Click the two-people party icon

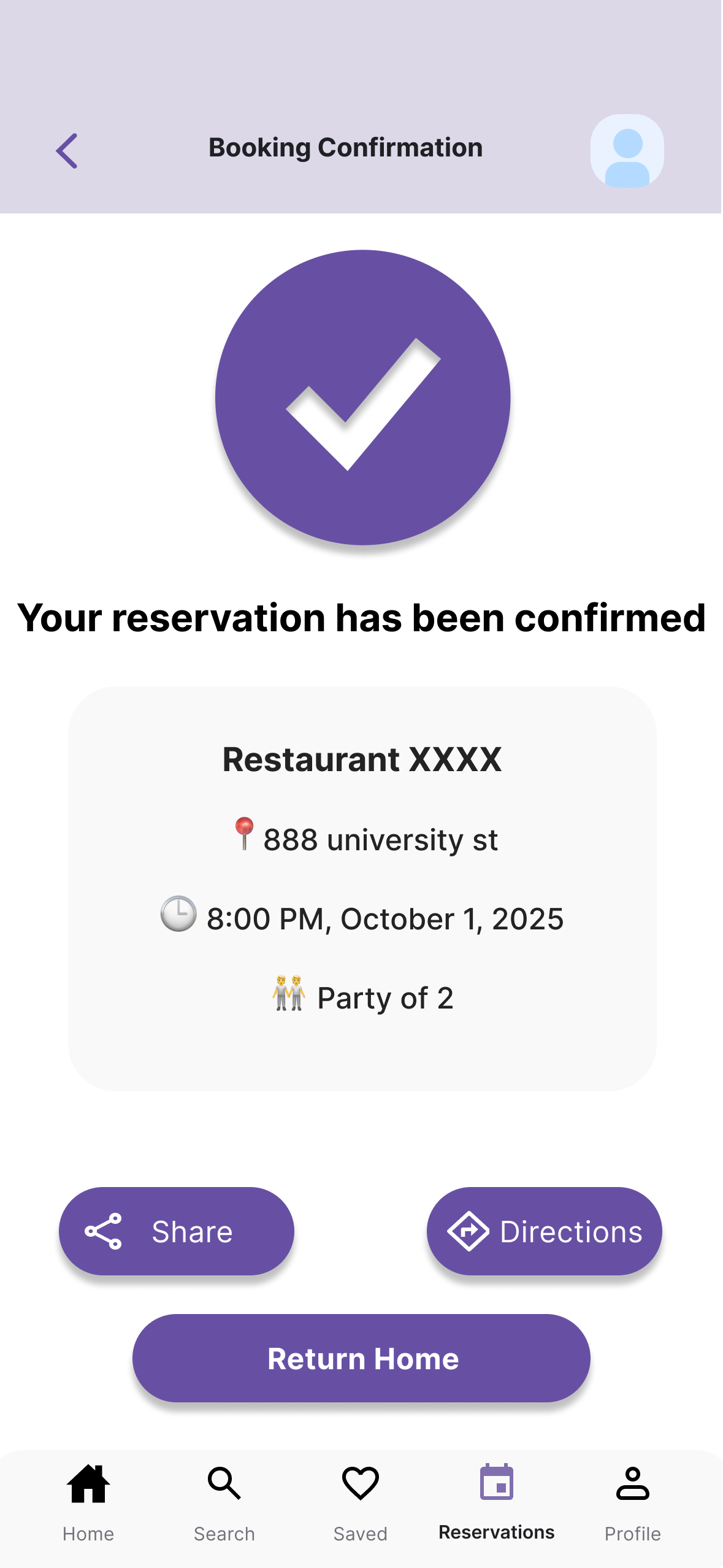click(289, 993)
